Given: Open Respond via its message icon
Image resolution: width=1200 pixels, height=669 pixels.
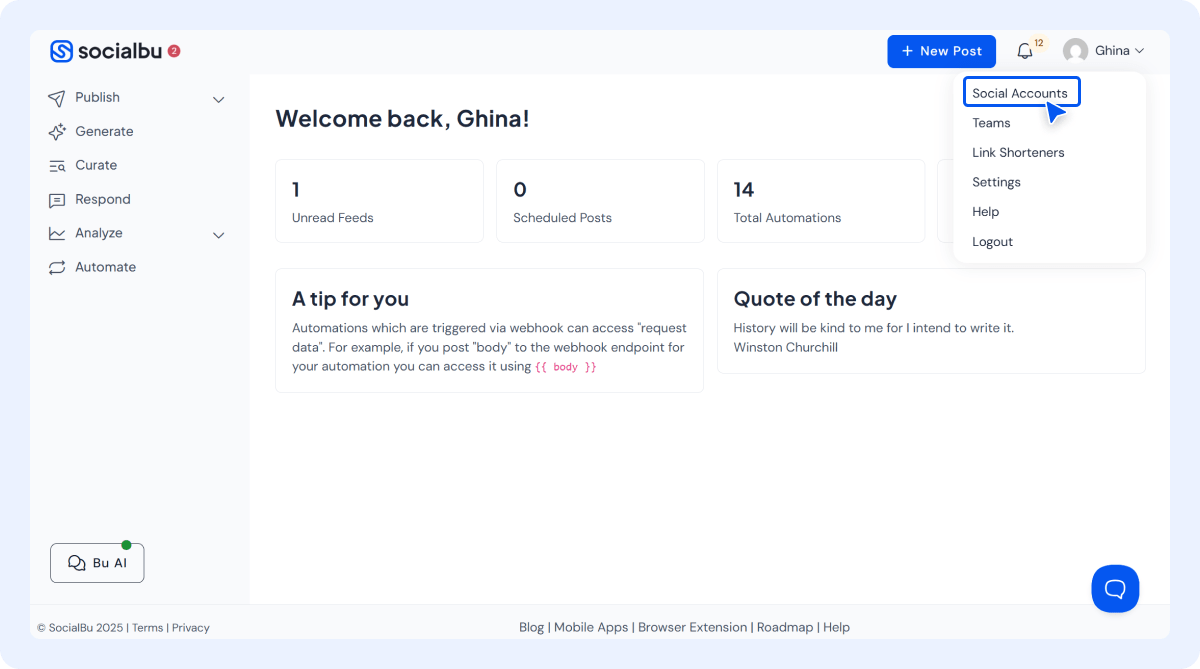Looking at the screenshot, I should point(57,200).
